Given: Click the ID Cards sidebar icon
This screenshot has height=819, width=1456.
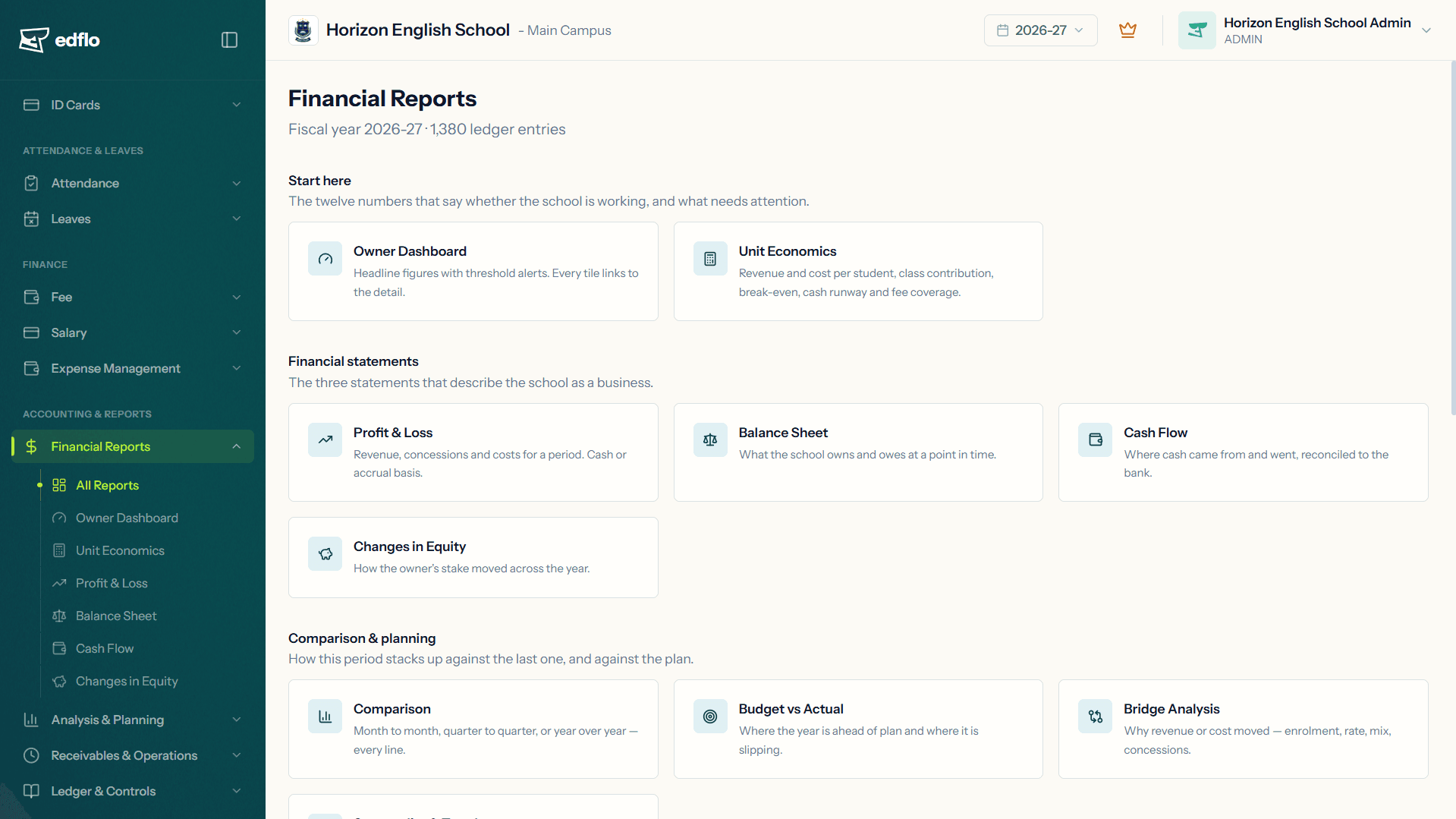Looking at the screenshot, I should (31, 105).
